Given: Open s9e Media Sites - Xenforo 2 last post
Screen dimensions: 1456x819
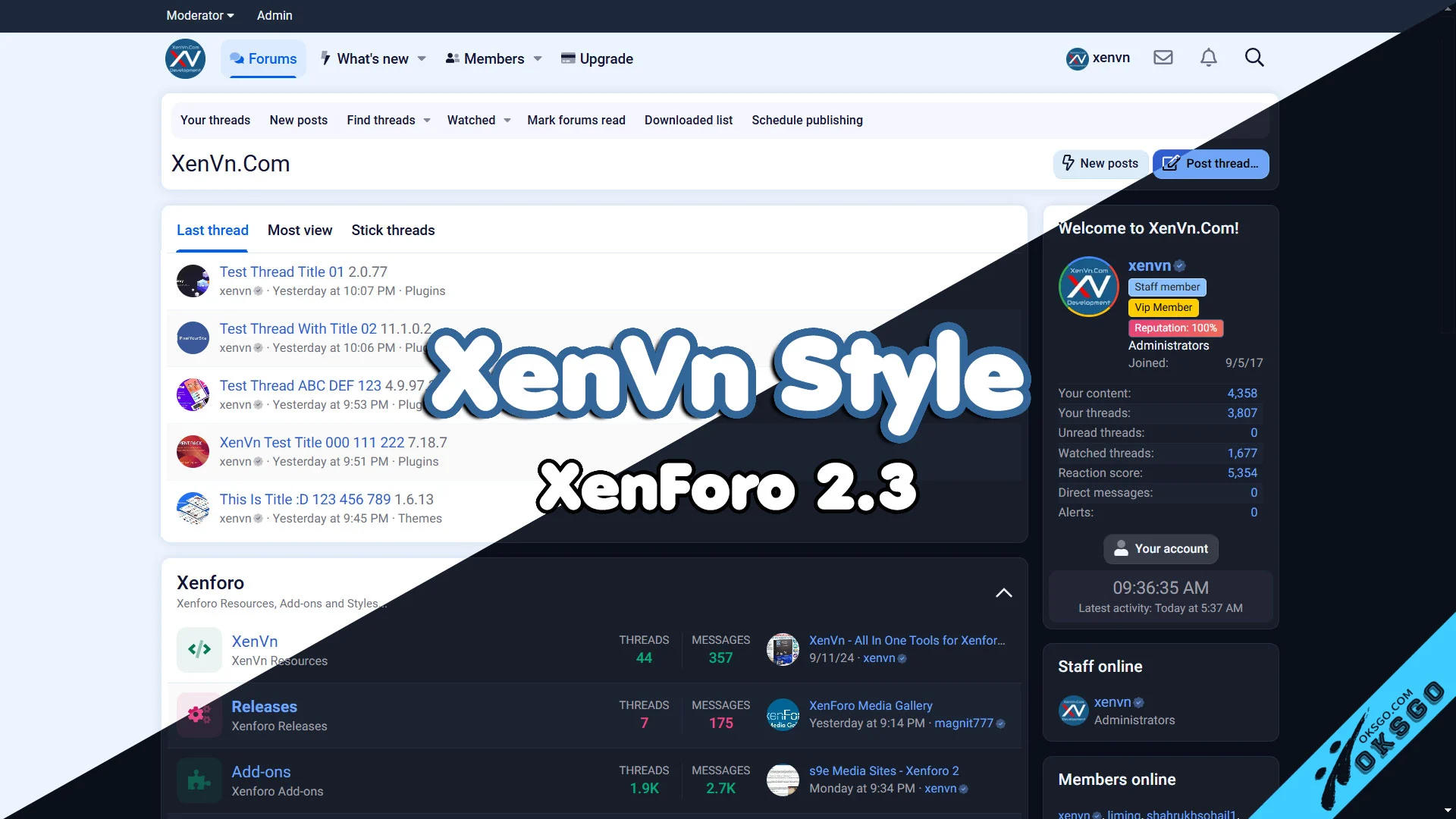Looking at the screenshot, I should pos(884,771).
